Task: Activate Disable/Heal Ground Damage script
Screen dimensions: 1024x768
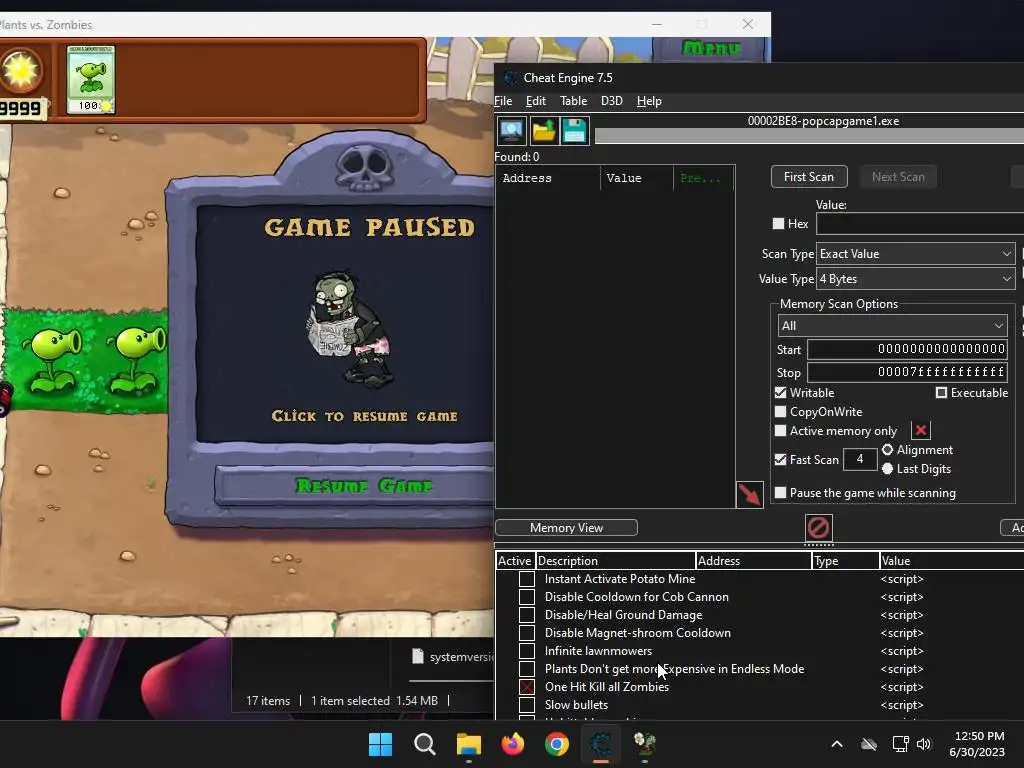Action: pyautogui.click(x=526, y=615)
